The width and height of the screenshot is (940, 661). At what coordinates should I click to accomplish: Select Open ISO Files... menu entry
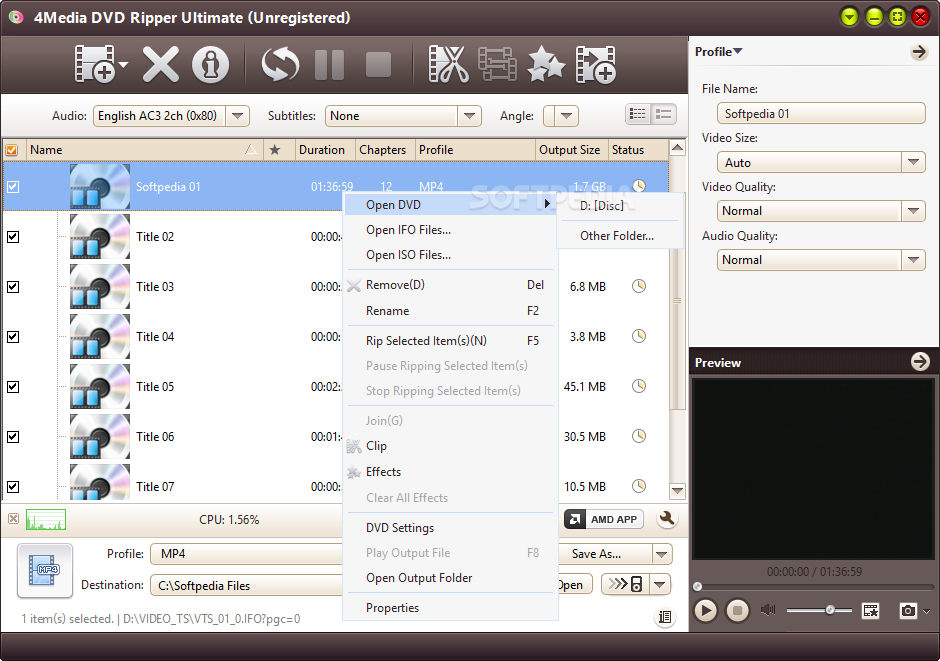(450, 255)
